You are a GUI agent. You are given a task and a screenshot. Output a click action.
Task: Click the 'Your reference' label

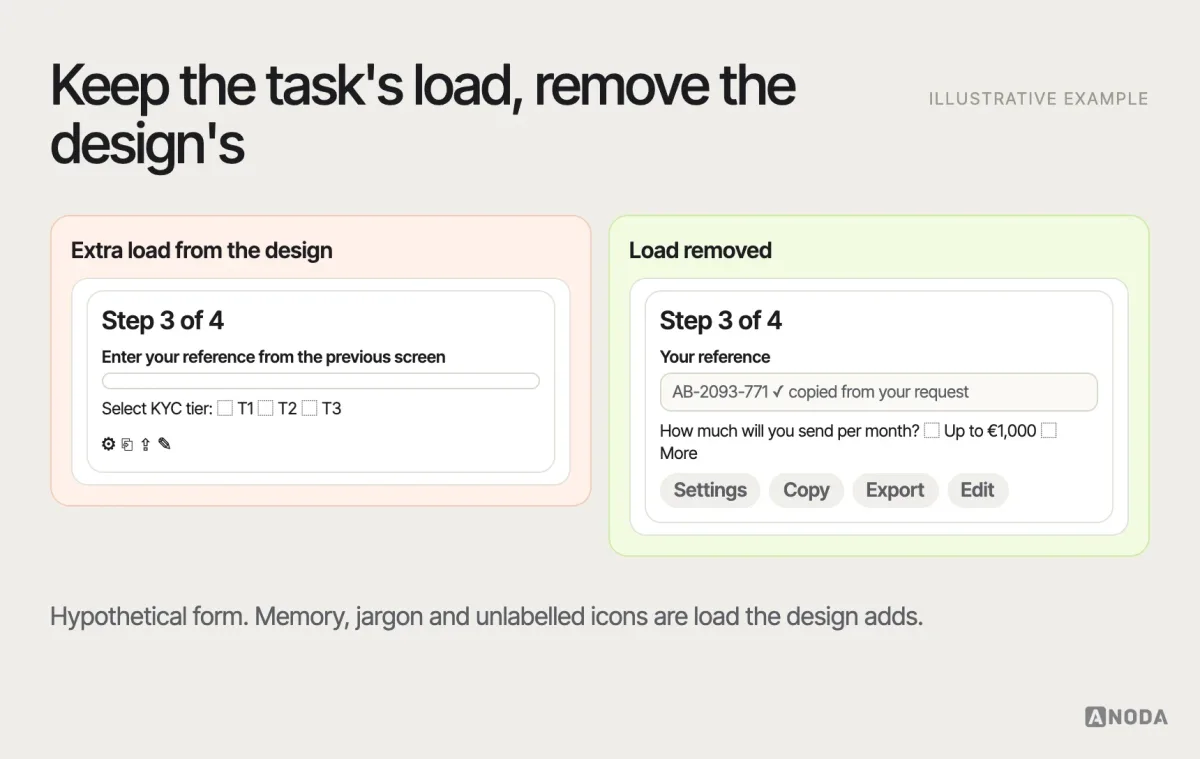(x=715, y=357)
